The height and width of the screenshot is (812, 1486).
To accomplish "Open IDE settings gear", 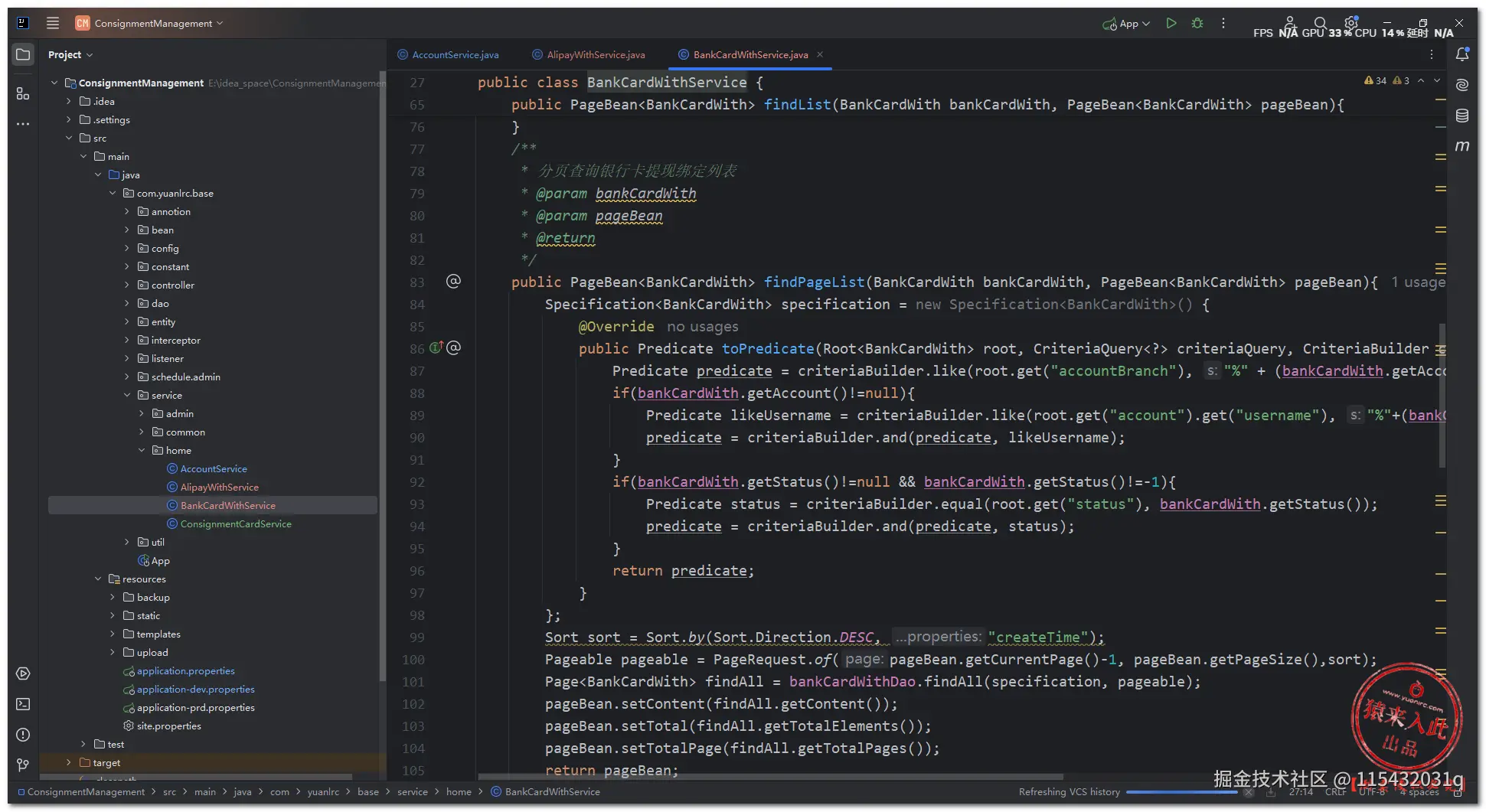I will 1351,23.
